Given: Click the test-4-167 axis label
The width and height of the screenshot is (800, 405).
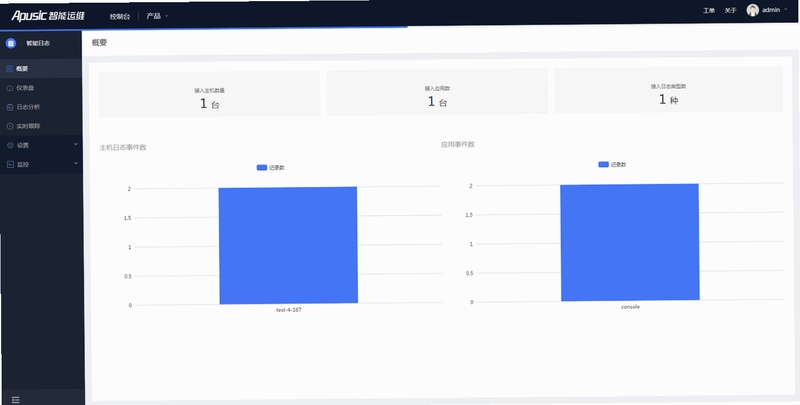Looking at the screenshot, I should click(289, 310).
